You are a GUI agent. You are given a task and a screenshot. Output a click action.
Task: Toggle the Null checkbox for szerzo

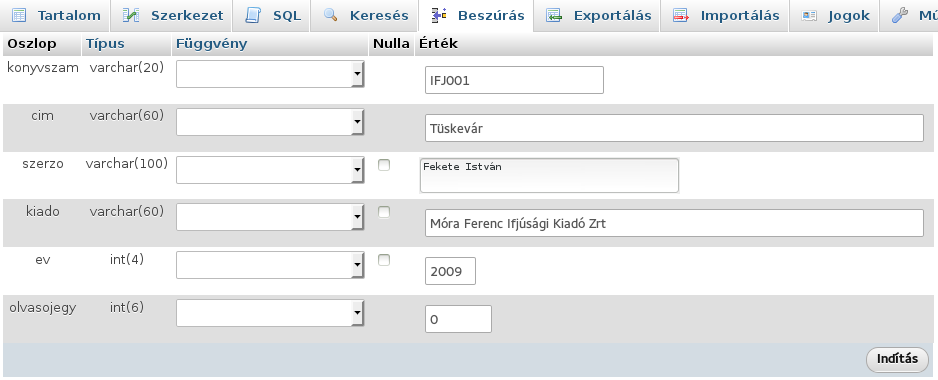(384, 165)
